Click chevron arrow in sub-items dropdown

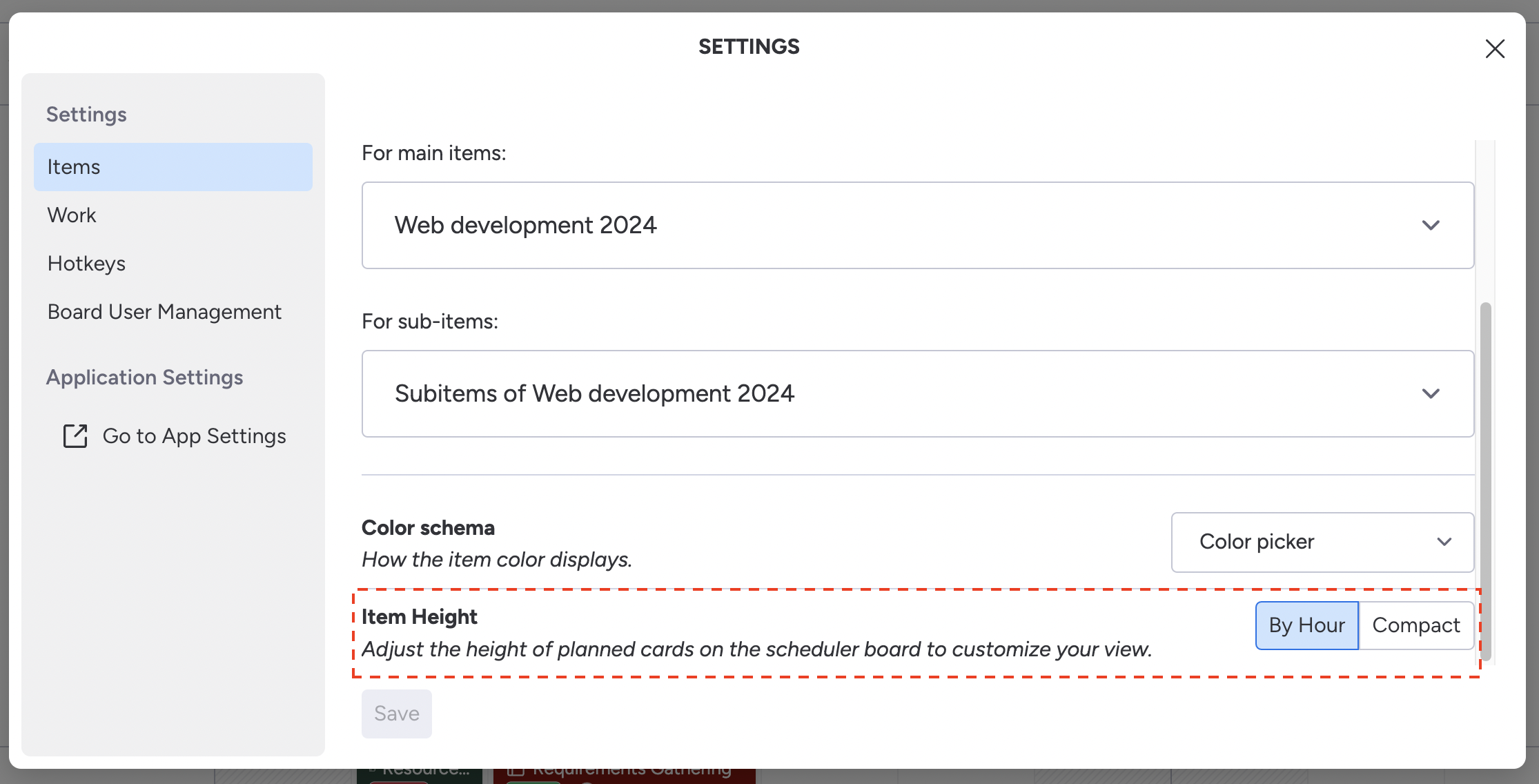coord(1431,394)
